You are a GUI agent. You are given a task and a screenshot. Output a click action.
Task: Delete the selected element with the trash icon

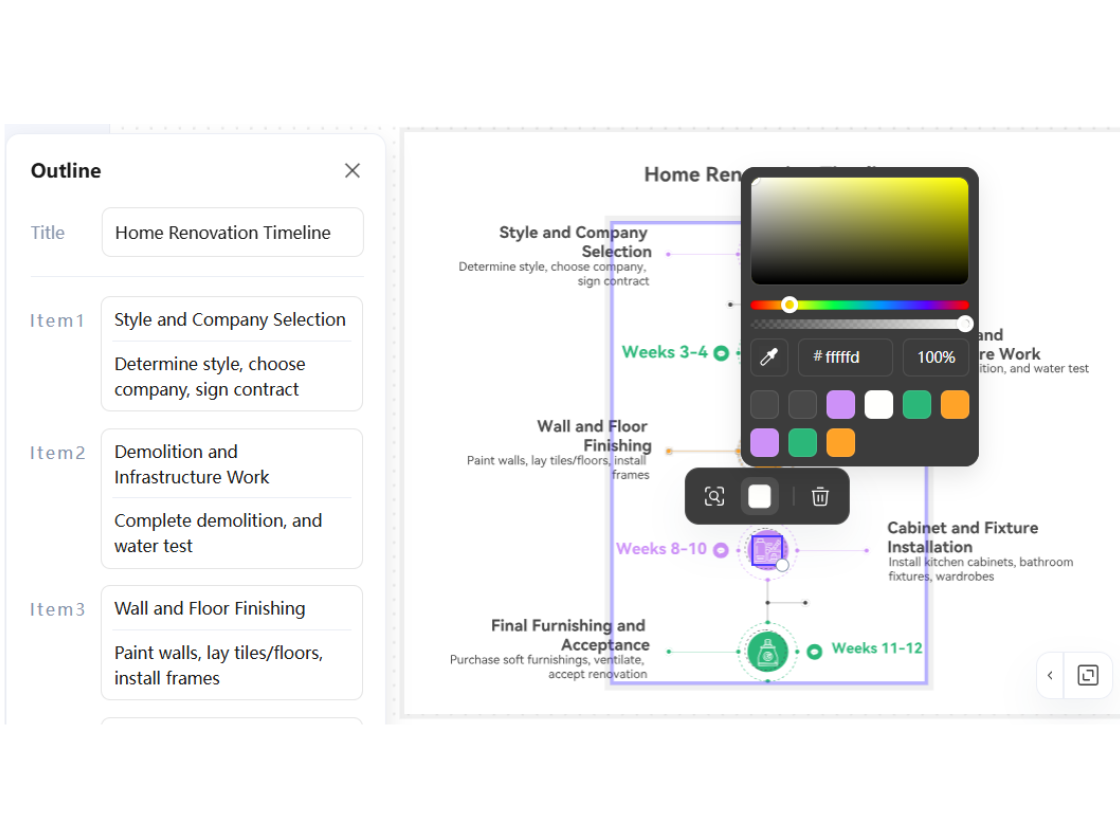pos(820,497)
